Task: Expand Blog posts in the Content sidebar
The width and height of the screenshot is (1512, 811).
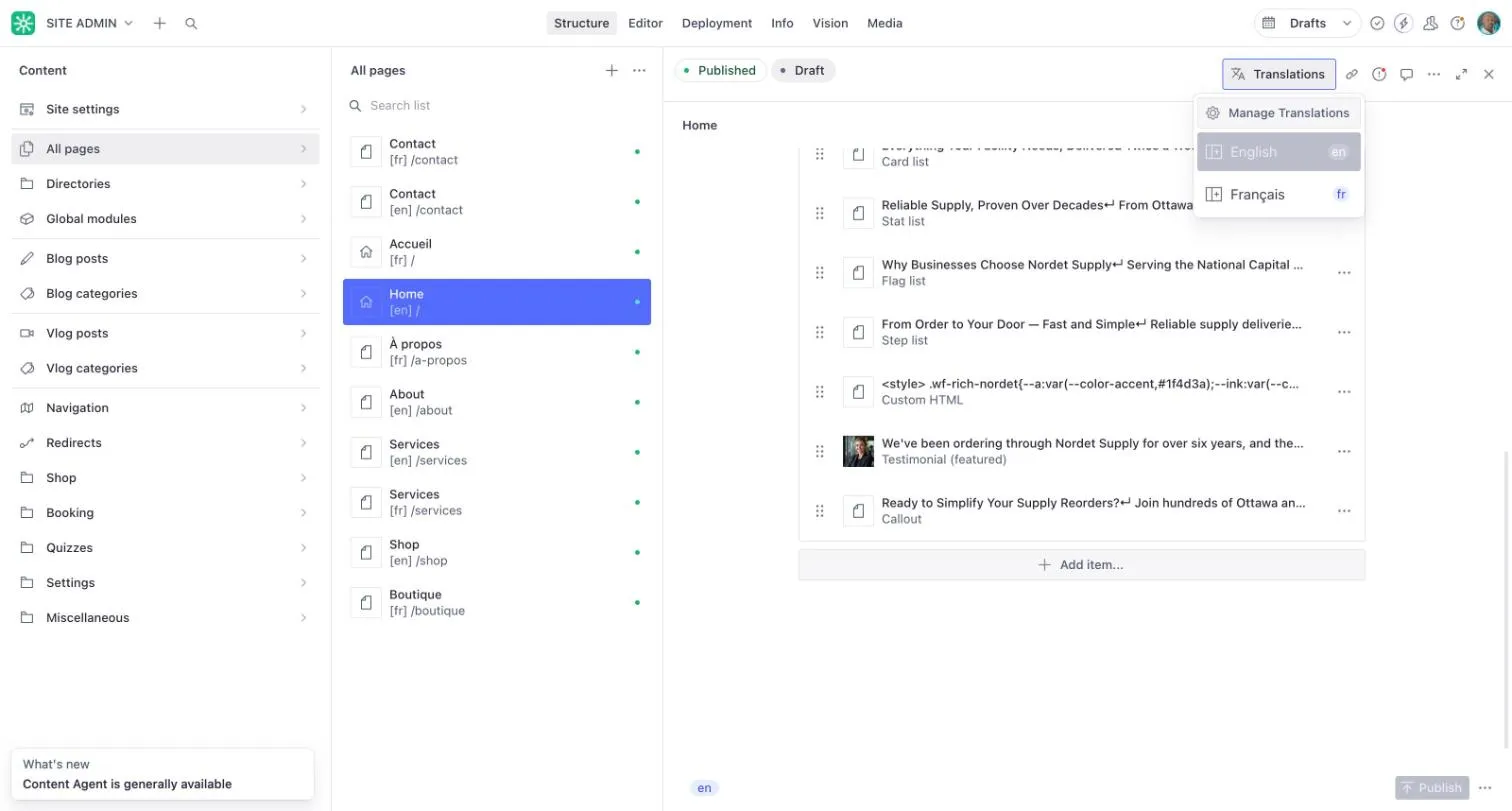Action: (165, 259)
